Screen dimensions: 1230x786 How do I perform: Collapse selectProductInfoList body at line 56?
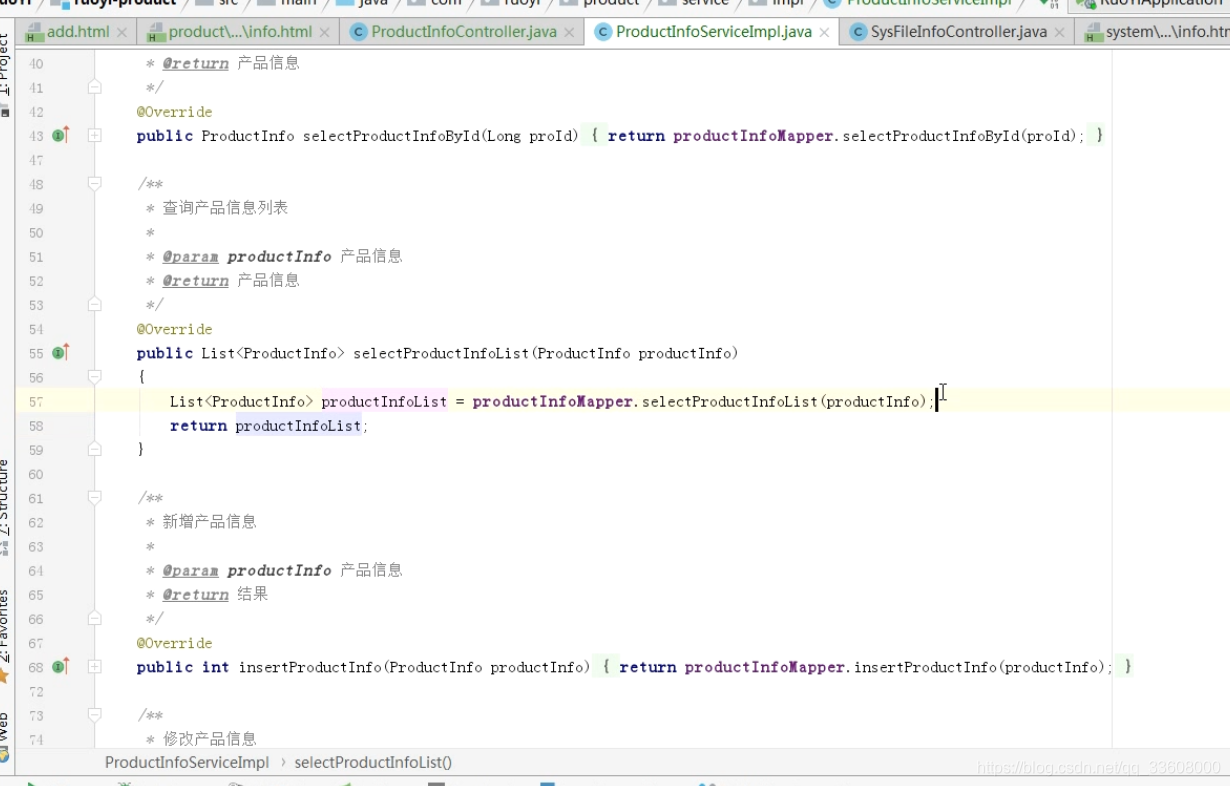click(94, 377)
